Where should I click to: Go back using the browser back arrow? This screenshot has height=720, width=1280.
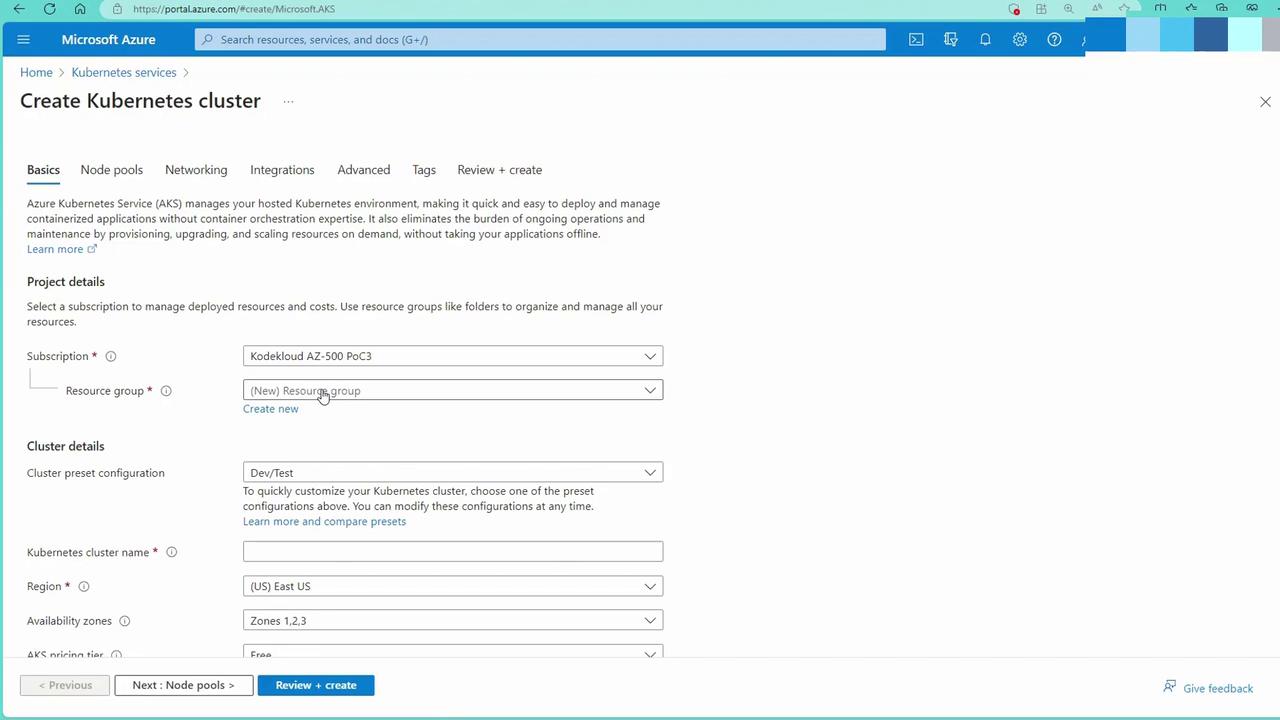click(19, 9)
